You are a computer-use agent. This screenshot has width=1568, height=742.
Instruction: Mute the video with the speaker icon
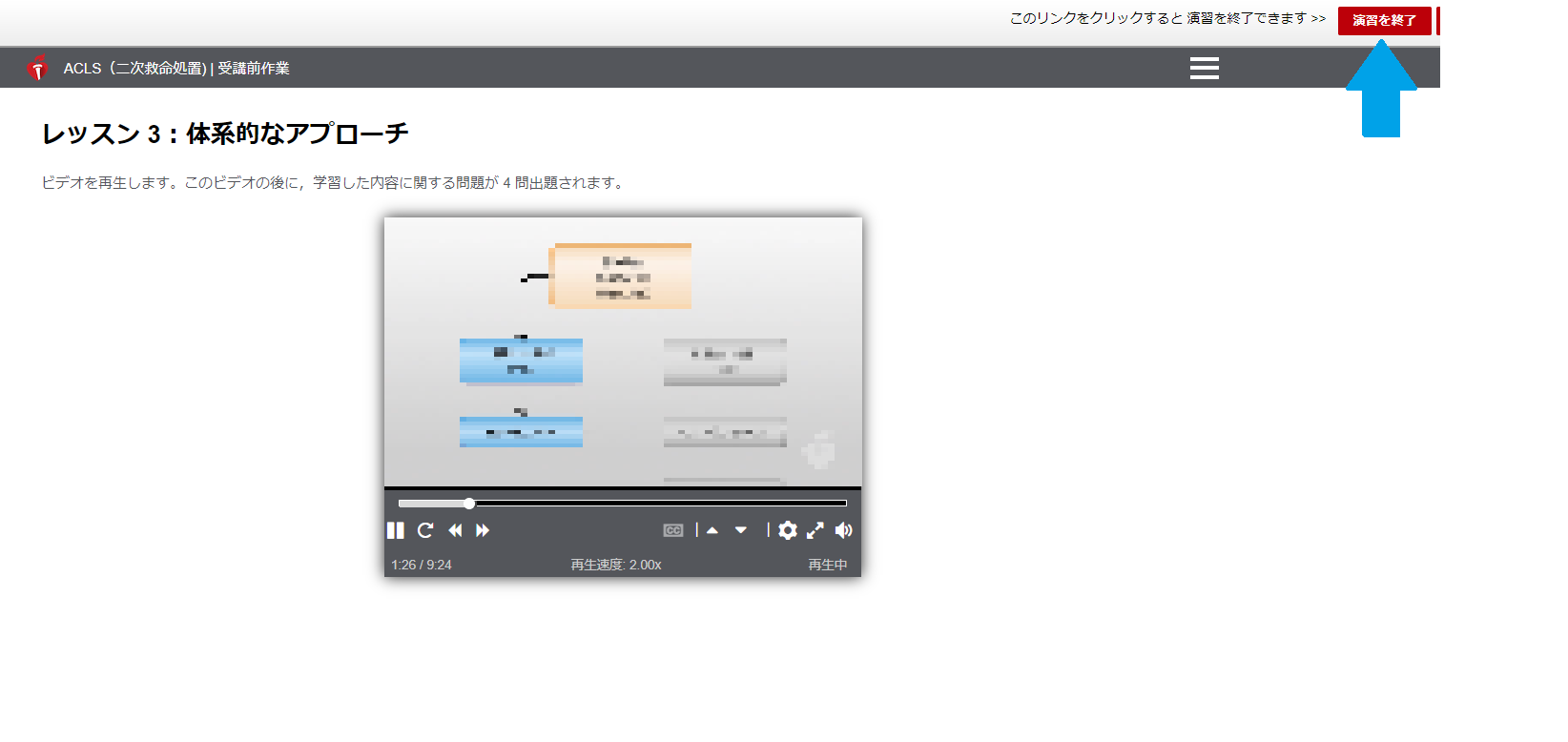tap(844, 530)
